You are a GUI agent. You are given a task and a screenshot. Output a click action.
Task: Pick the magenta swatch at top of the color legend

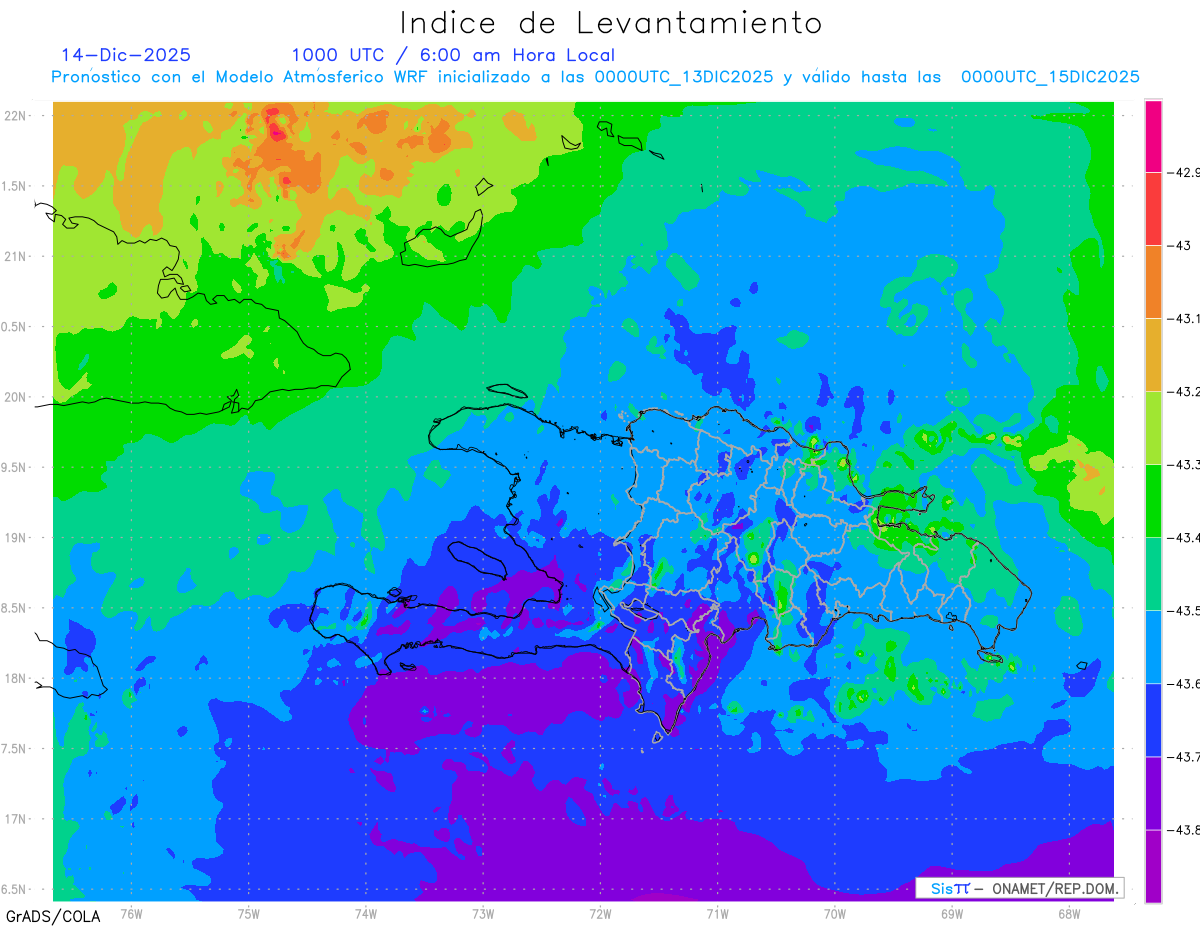point(1153,136)
